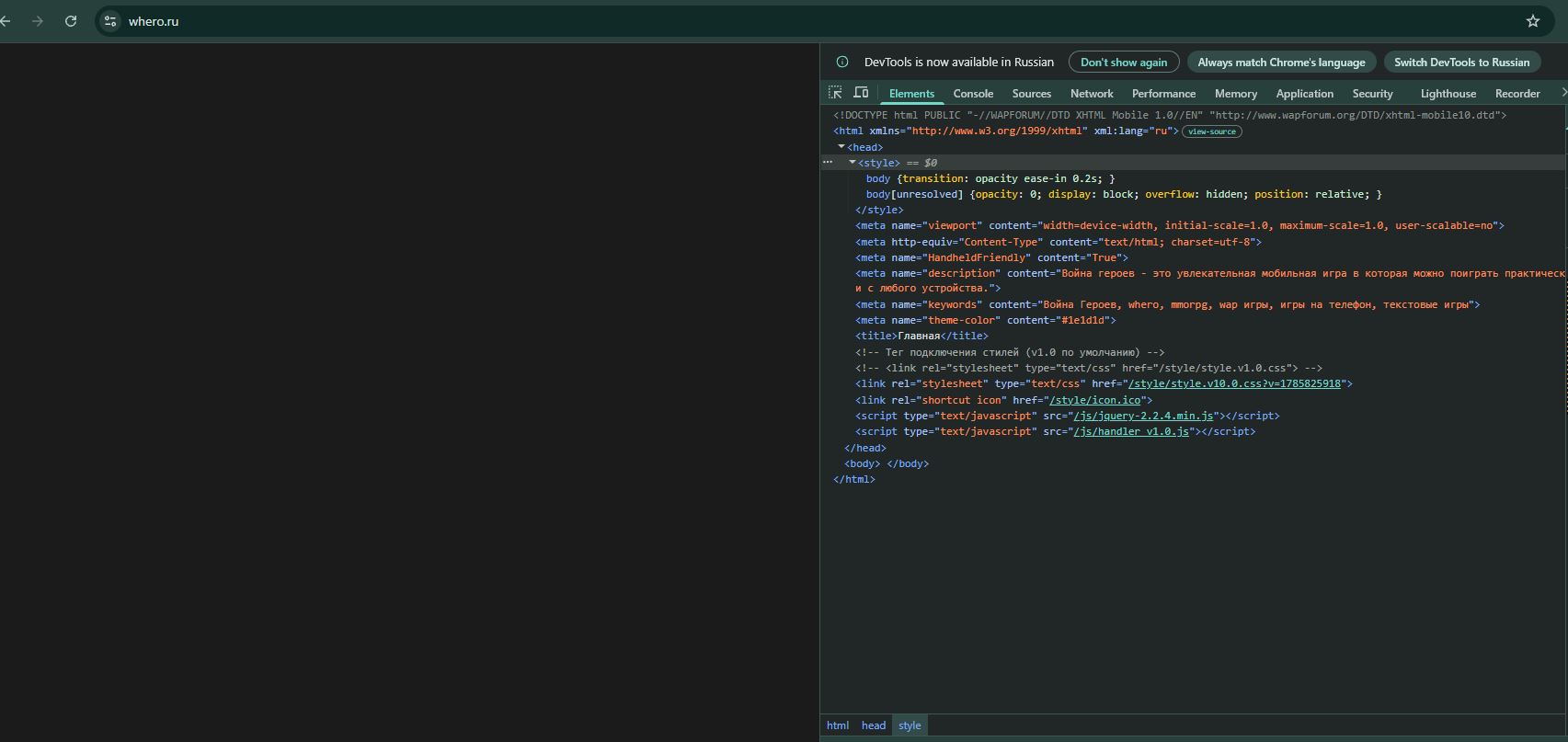Screen dimensions: 1568x742
Task: Select the html xmlns element row
Action: click(x=1006, y=131)
